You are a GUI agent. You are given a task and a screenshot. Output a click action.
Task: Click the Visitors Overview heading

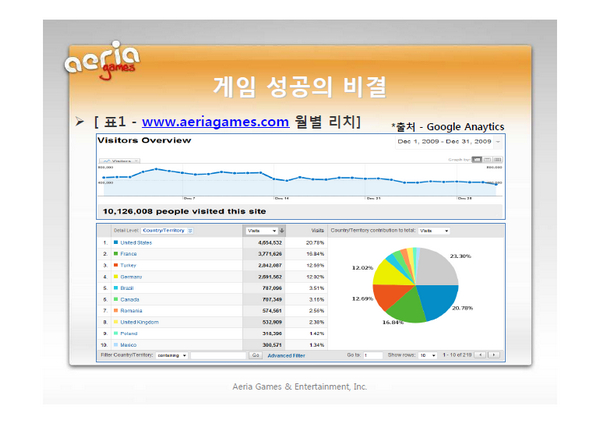tap(144, 140)
